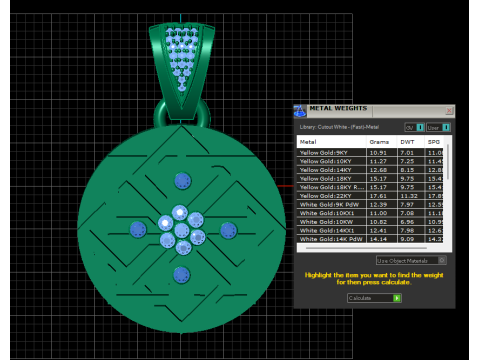This screenshot has width=480, height=360.
Task: Enable the Use Object Materials option
Action: 411,261
